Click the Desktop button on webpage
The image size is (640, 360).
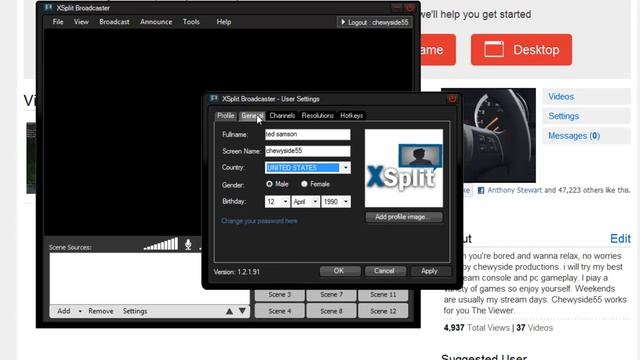coord(521,50)
